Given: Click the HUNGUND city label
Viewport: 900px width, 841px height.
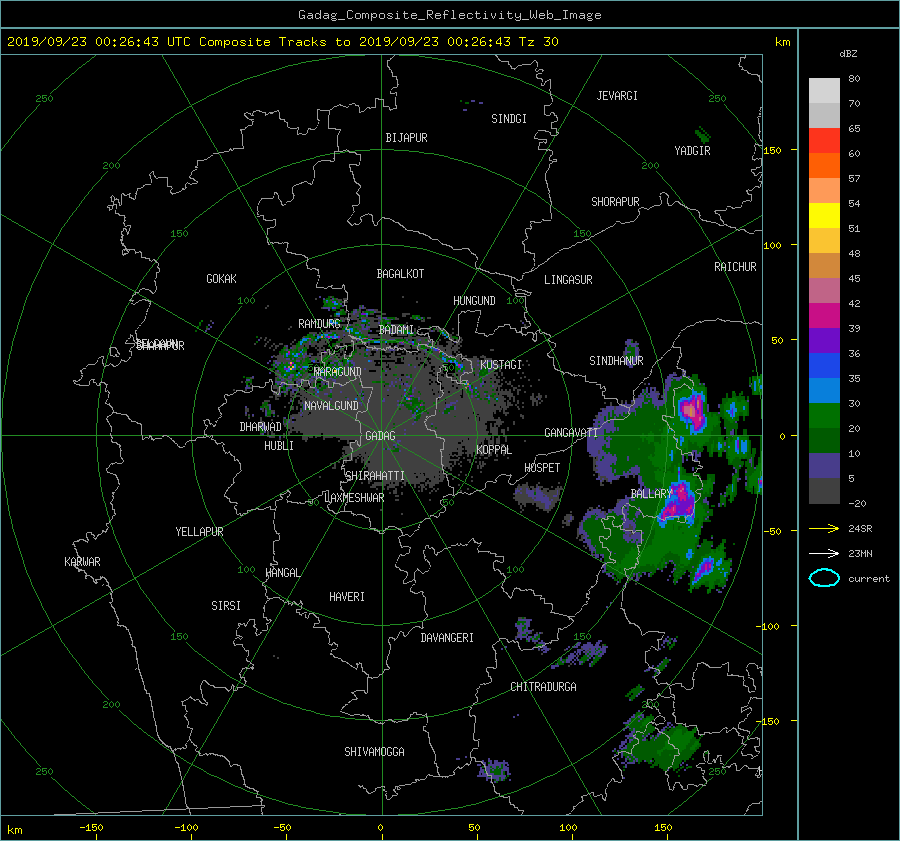Looking at the screenshot, I should coord(474,301).
